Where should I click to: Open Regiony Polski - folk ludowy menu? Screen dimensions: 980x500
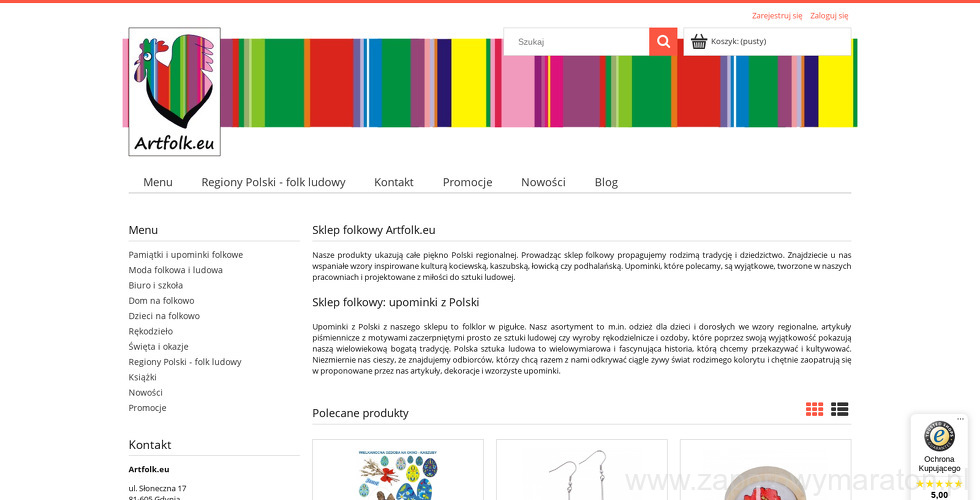(x=273, y=182)
